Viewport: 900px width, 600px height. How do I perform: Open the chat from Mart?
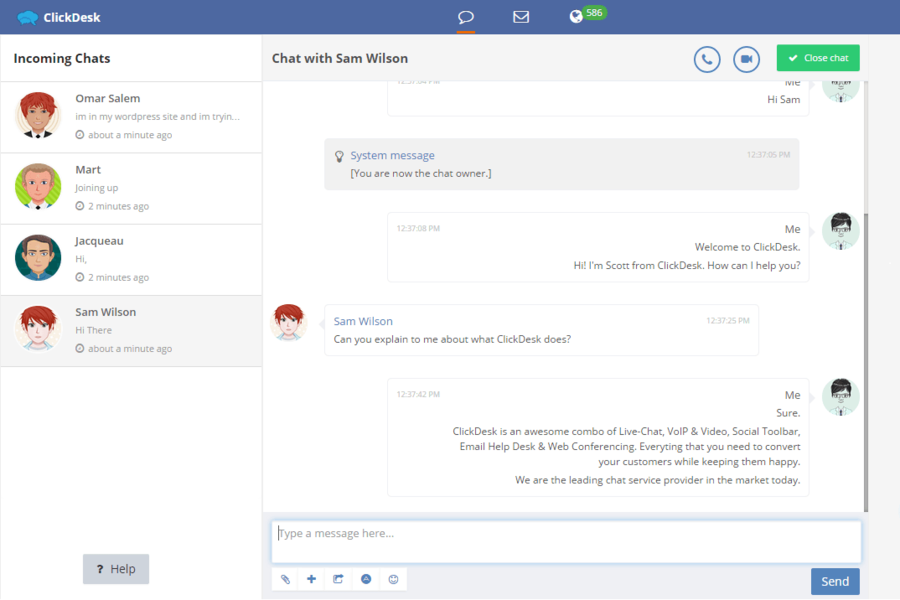(130, 187)
